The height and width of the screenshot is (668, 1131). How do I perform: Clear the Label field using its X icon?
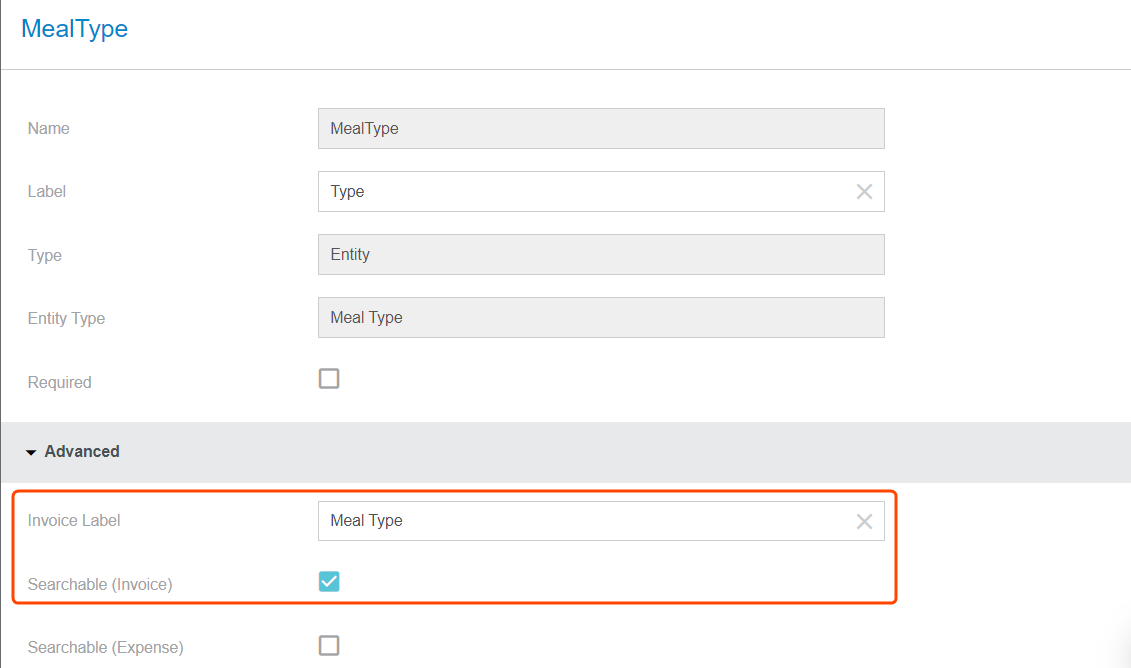pyautogui.click(x=864, y=192)
